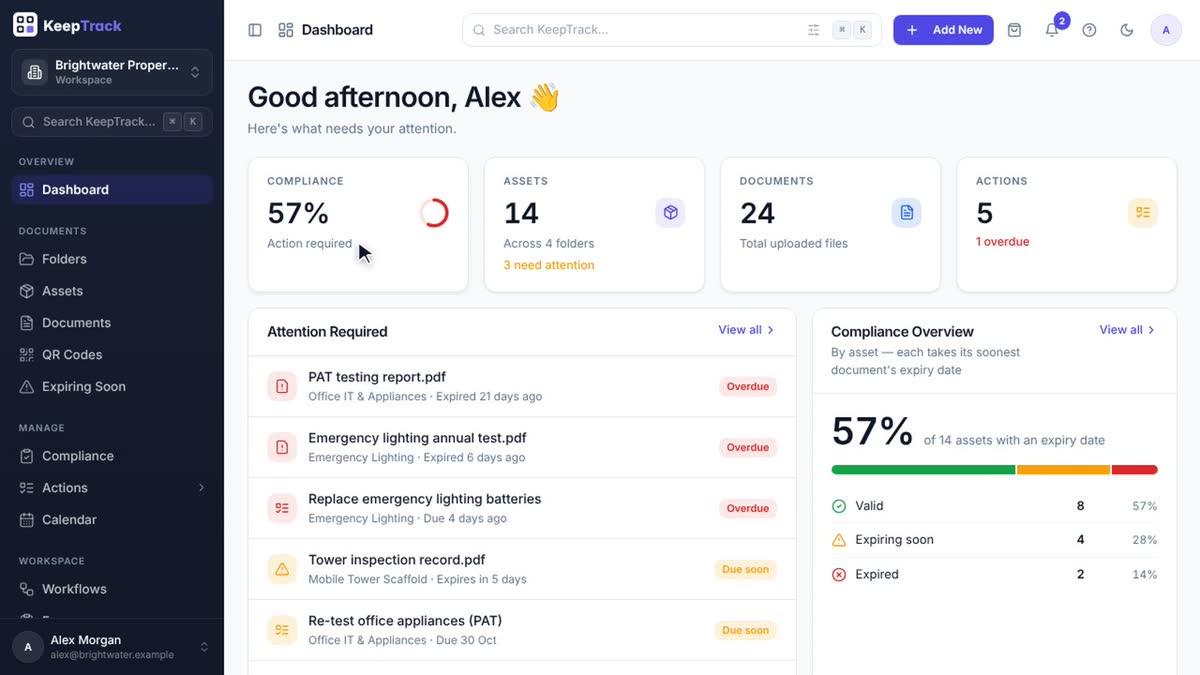Open search filter options icon
Viewport: 1200px width, 675px height.
coord(814,30)
